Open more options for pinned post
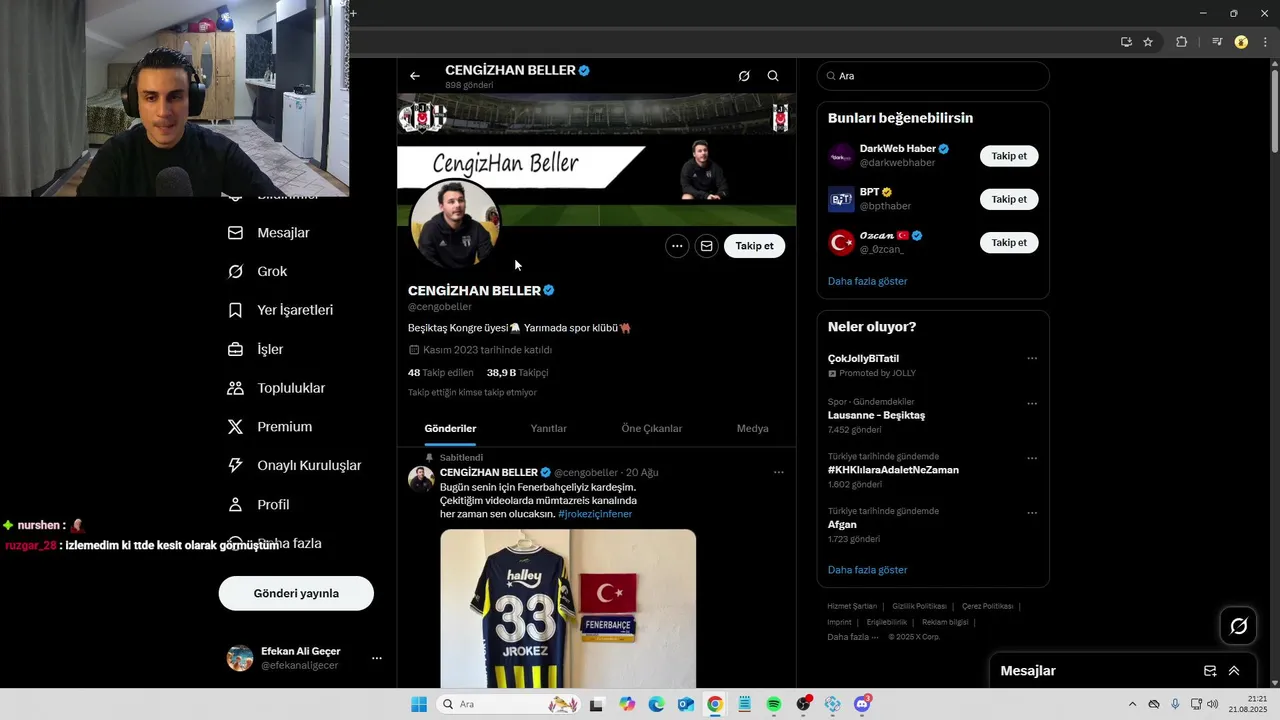The image size is (1280, 720). pyautogui.click(x=779, y=472)
